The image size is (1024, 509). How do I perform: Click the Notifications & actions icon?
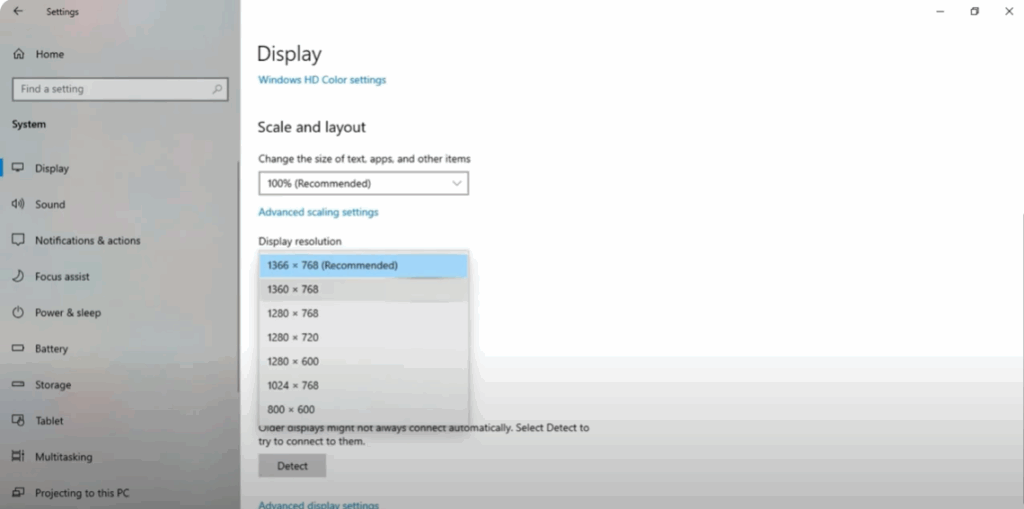pos(18,240)
